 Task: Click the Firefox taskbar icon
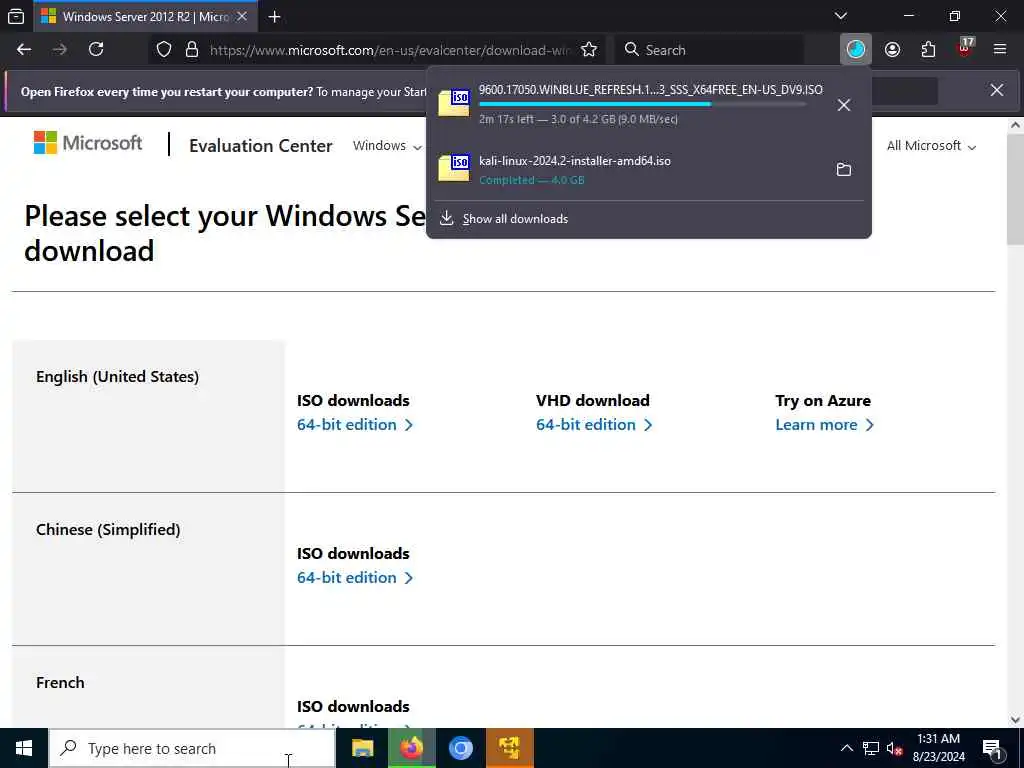[411, 748]
